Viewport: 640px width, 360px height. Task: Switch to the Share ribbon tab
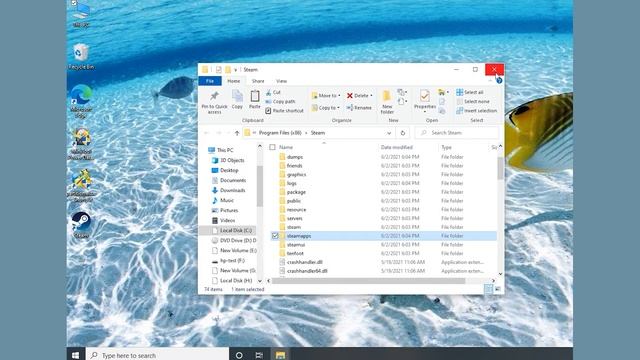click(x=258, y=81)
